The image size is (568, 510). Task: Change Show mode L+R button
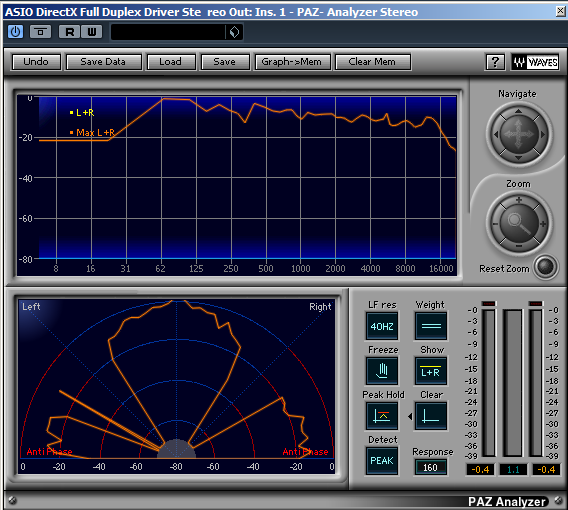pyautogui.click(x=431, y=371)
